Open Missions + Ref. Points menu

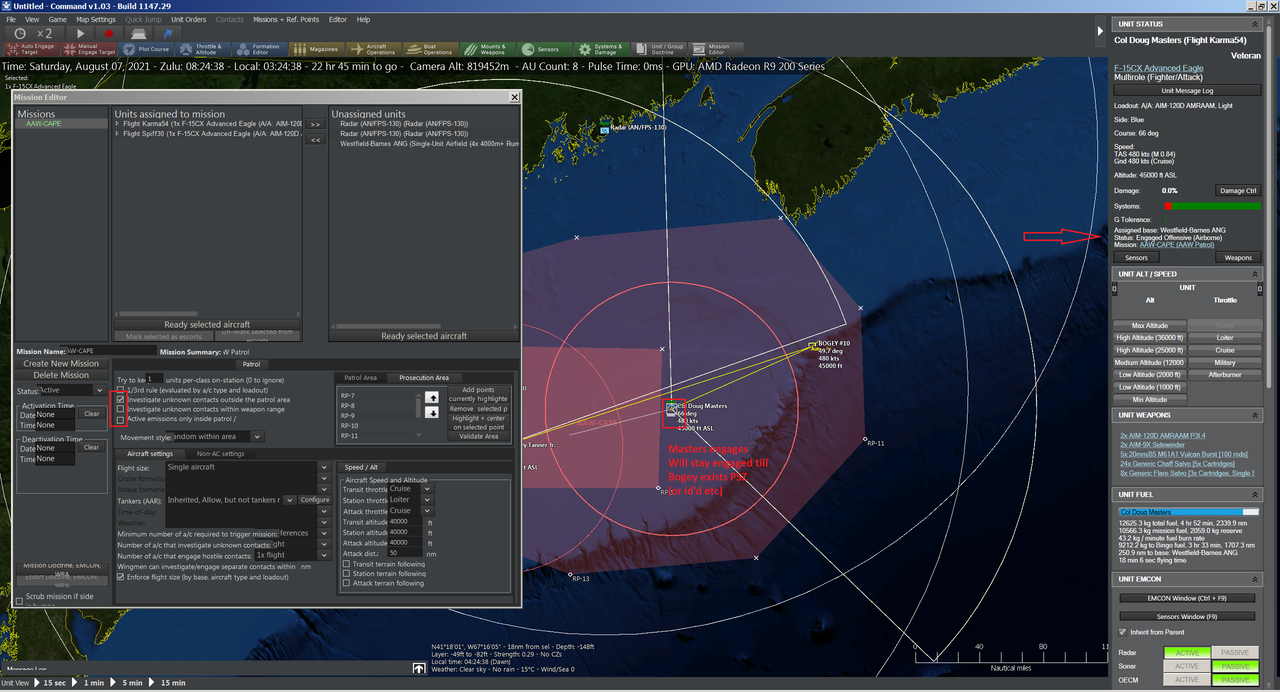(285, 19)
